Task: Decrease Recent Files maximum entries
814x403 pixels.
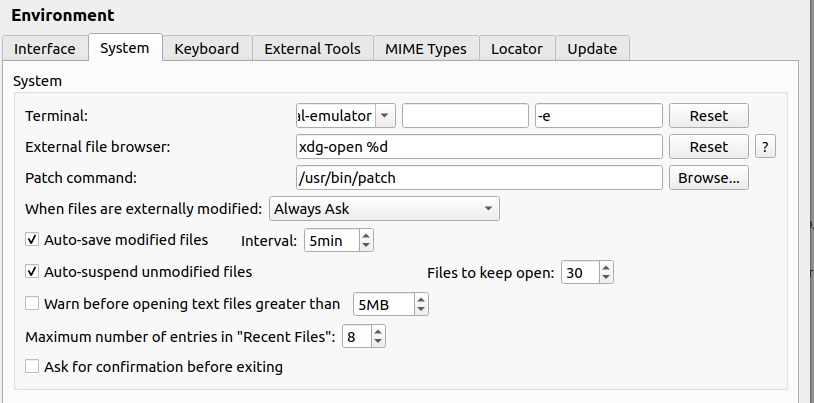Action: point(379,341)
